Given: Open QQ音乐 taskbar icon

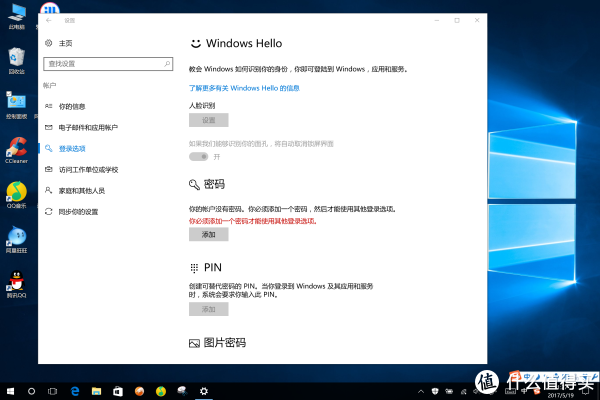Looking at the screenshot, I should (x=161, y=391).
